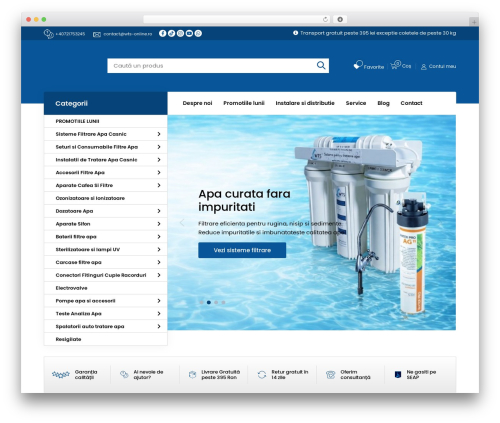Select third carousel slide dot
Image resolution: width=500 pixels, height=423 pixels.
pos(216,302)
